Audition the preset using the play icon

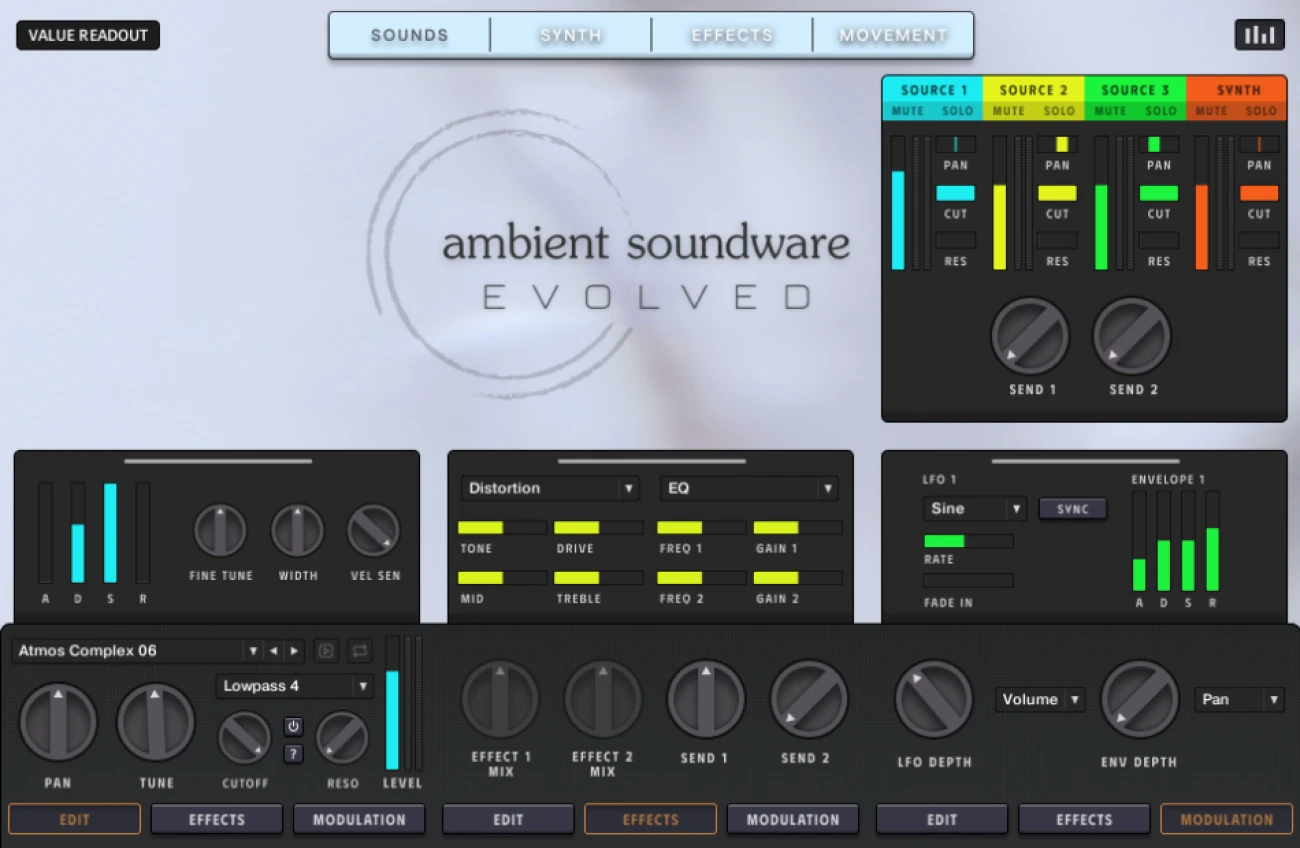pos(326,650)
